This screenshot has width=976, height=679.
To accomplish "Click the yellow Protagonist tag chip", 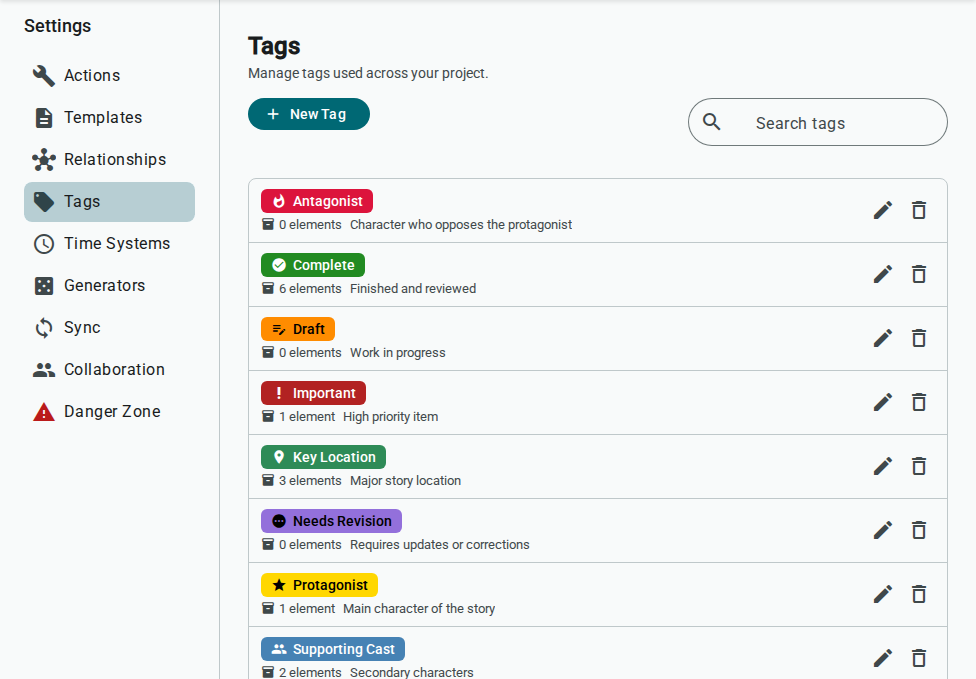I will pos(319,585).
